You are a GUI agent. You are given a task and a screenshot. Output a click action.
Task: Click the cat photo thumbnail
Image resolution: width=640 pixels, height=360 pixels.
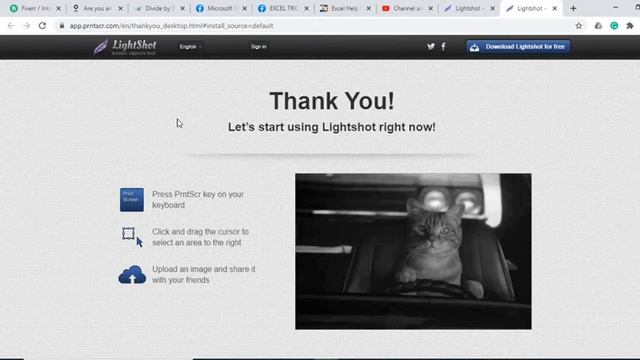(x=413, y=251)
